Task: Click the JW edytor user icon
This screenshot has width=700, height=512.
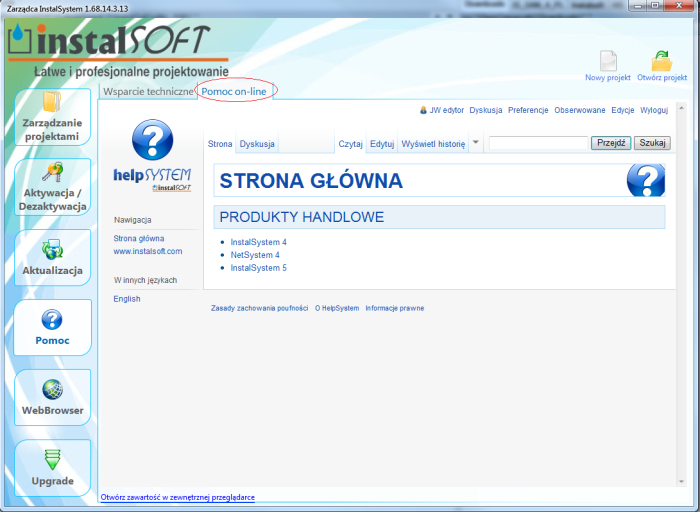Action: [423, 110]
